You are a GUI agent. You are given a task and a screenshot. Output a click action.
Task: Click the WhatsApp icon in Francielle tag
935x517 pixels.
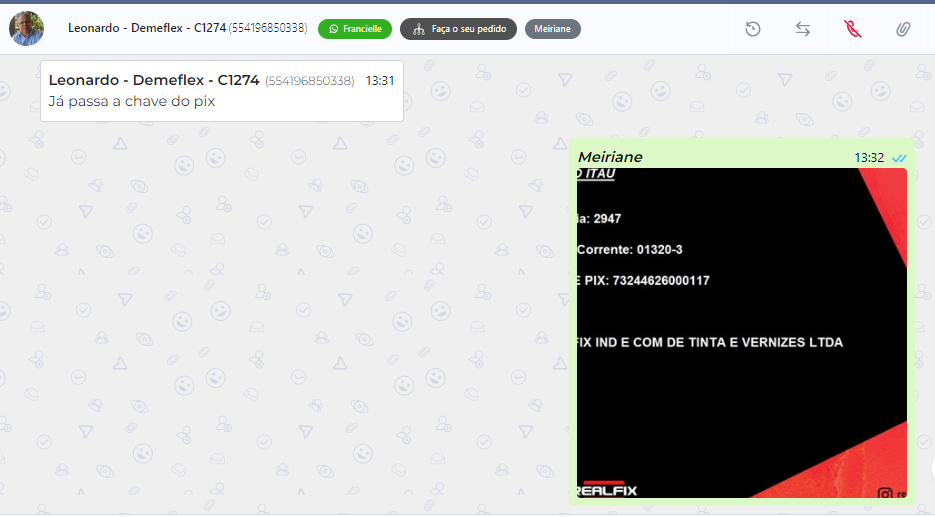point(334,29)
